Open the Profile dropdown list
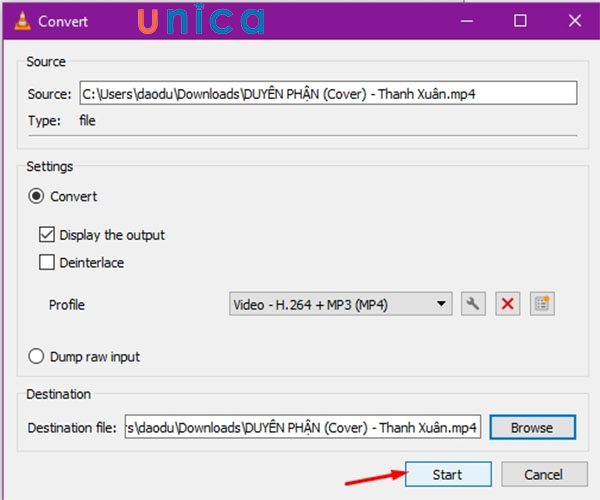600x500 pixels. [x=341, y=304]
